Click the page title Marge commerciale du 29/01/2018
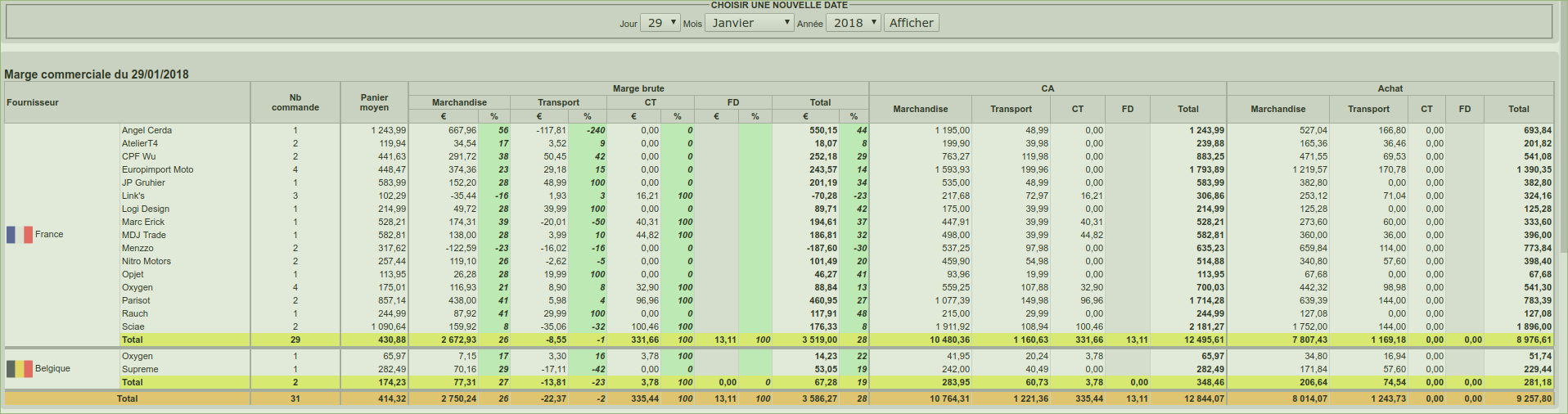The width and height of the screenshot is (1568, 414). click(97, 74)
